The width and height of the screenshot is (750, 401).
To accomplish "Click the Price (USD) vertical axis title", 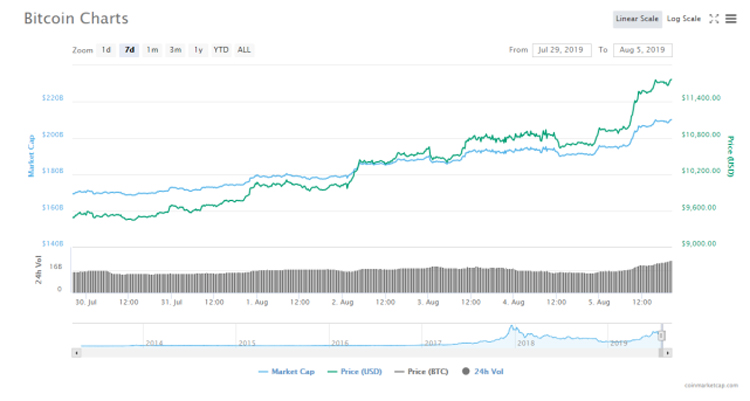I will point(730,156).
